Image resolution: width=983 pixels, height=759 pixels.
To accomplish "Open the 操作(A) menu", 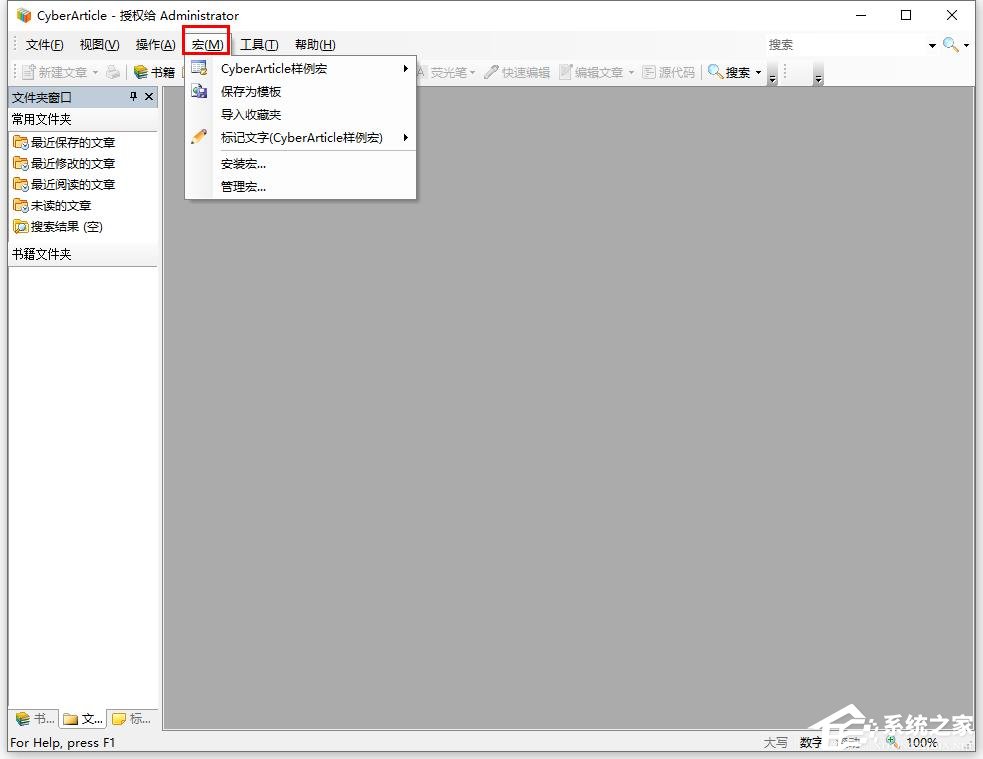I will pos(155,45).
